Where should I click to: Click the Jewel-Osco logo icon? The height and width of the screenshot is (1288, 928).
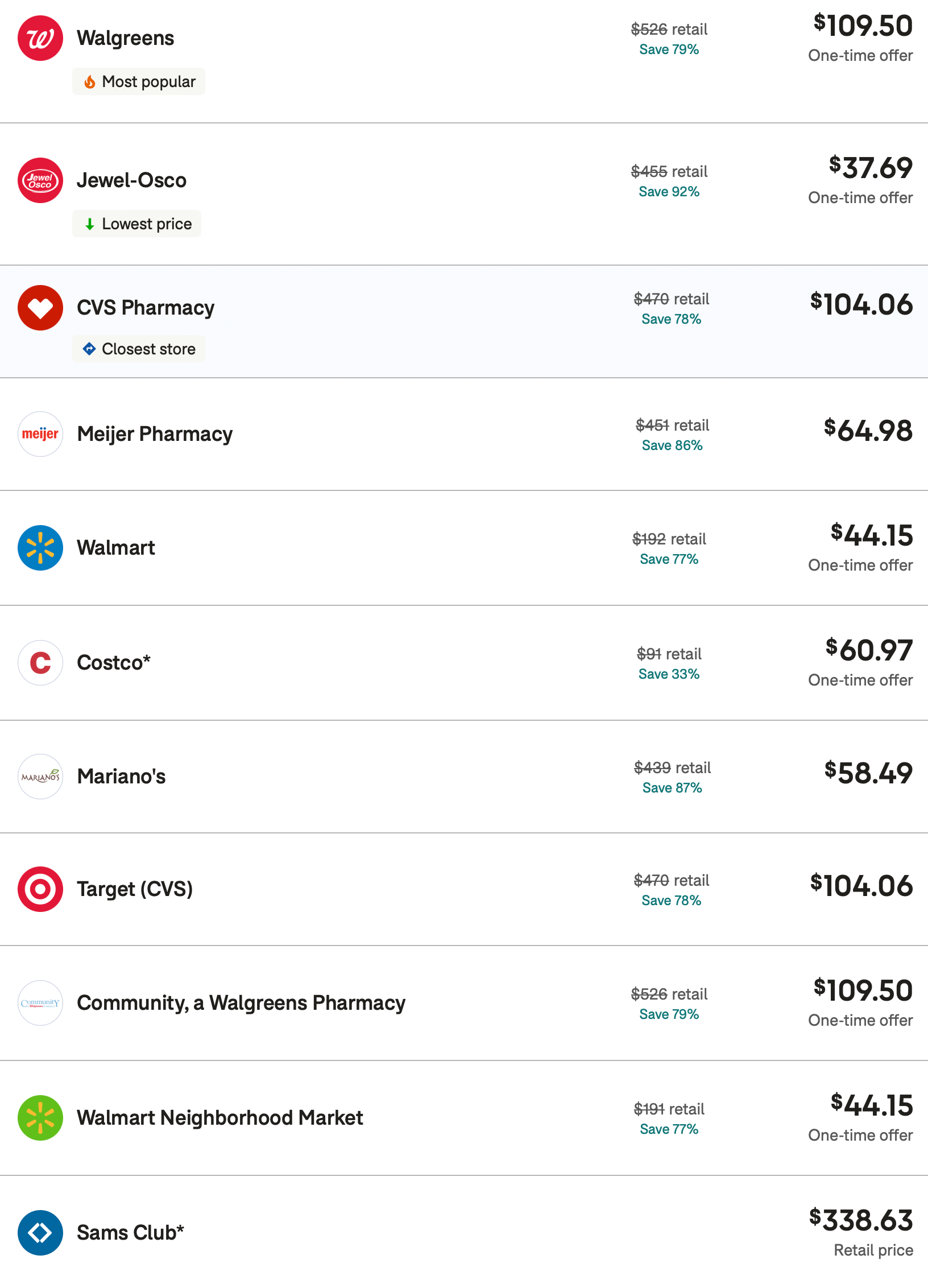point(40,180)
